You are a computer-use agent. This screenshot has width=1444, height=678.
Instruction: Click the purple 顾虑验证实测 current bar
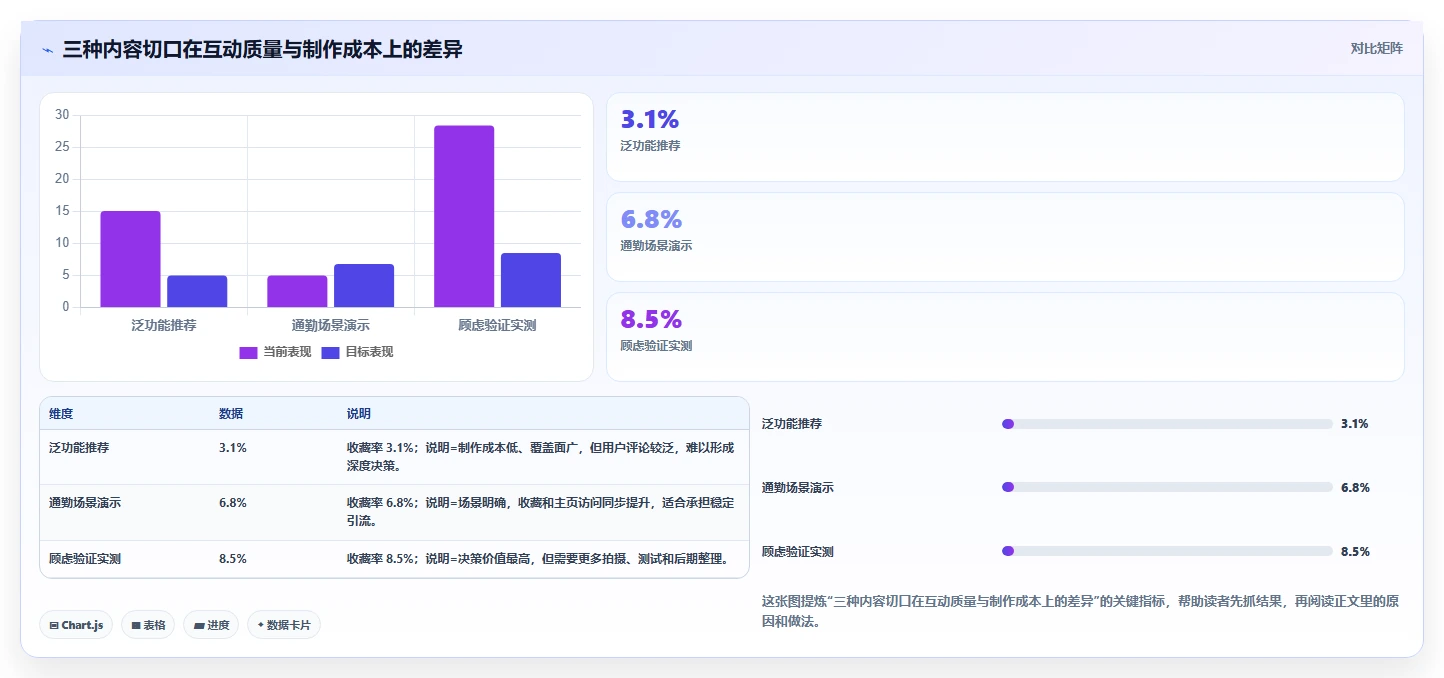[x=464, y=216]
